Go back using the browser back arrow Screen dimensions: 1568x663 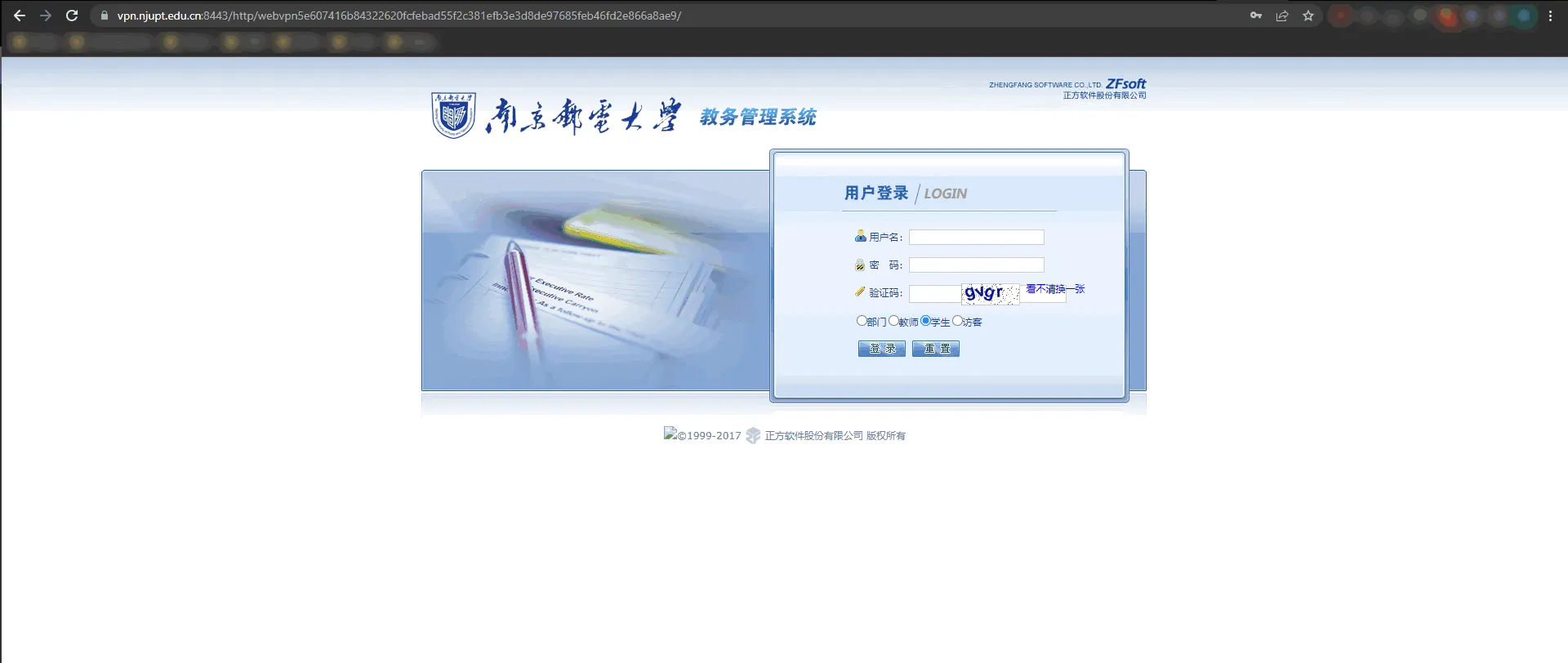pos(20,16)
